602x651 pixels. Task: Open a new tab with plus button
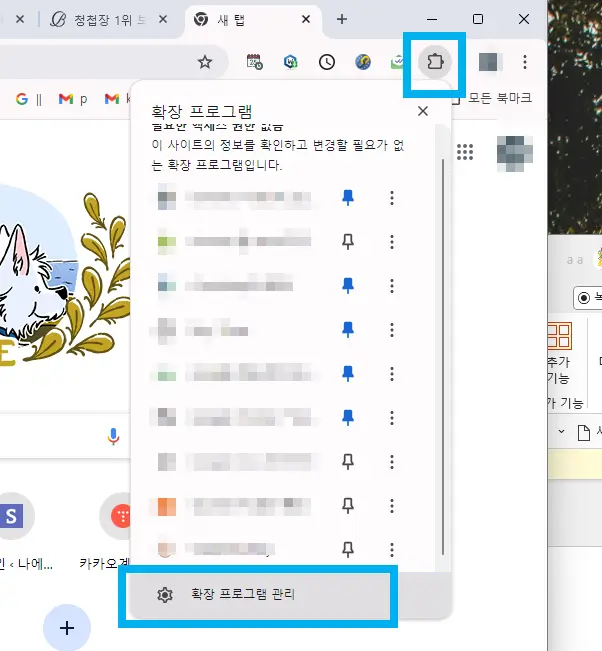342,19
